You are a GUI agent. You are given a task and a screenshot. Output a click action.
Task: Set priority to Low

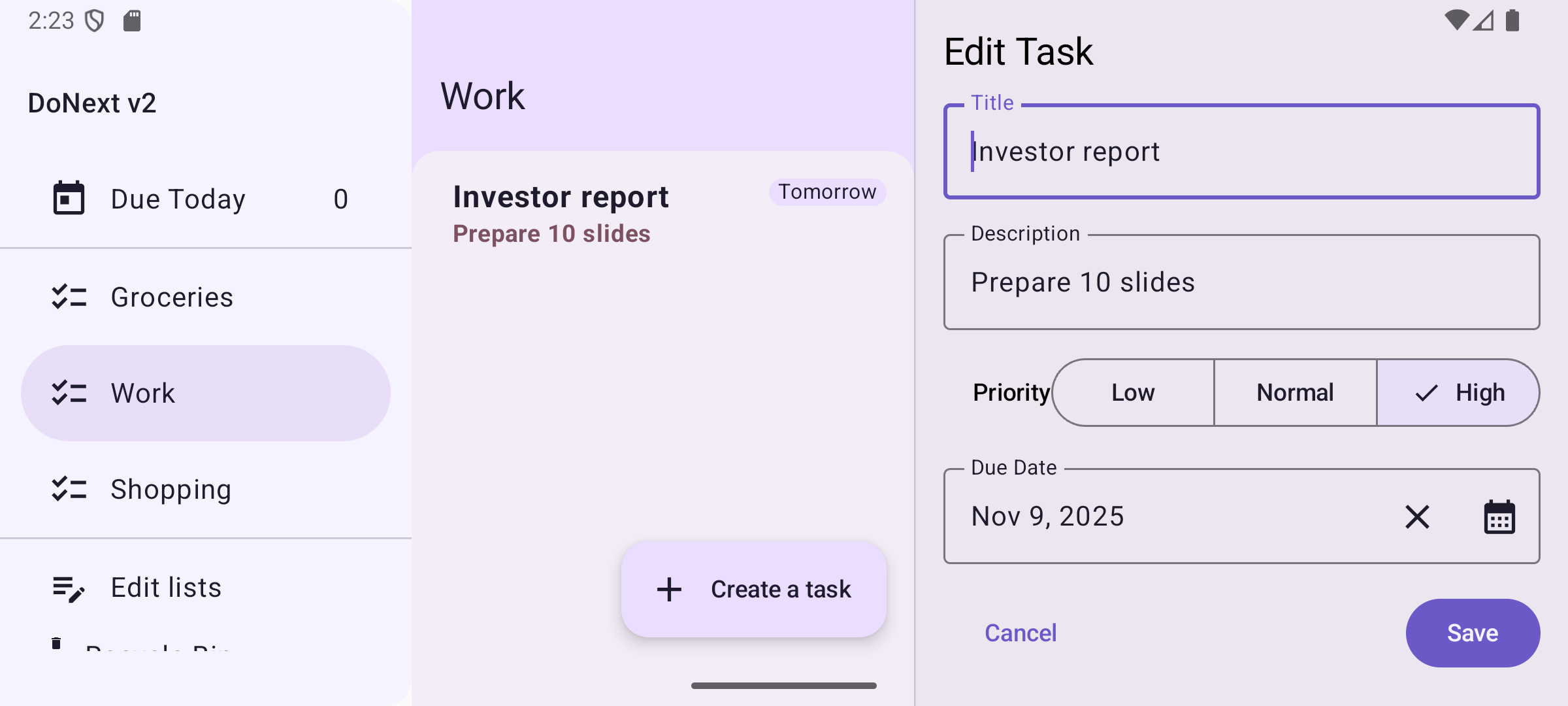(x=1133, y=393)
